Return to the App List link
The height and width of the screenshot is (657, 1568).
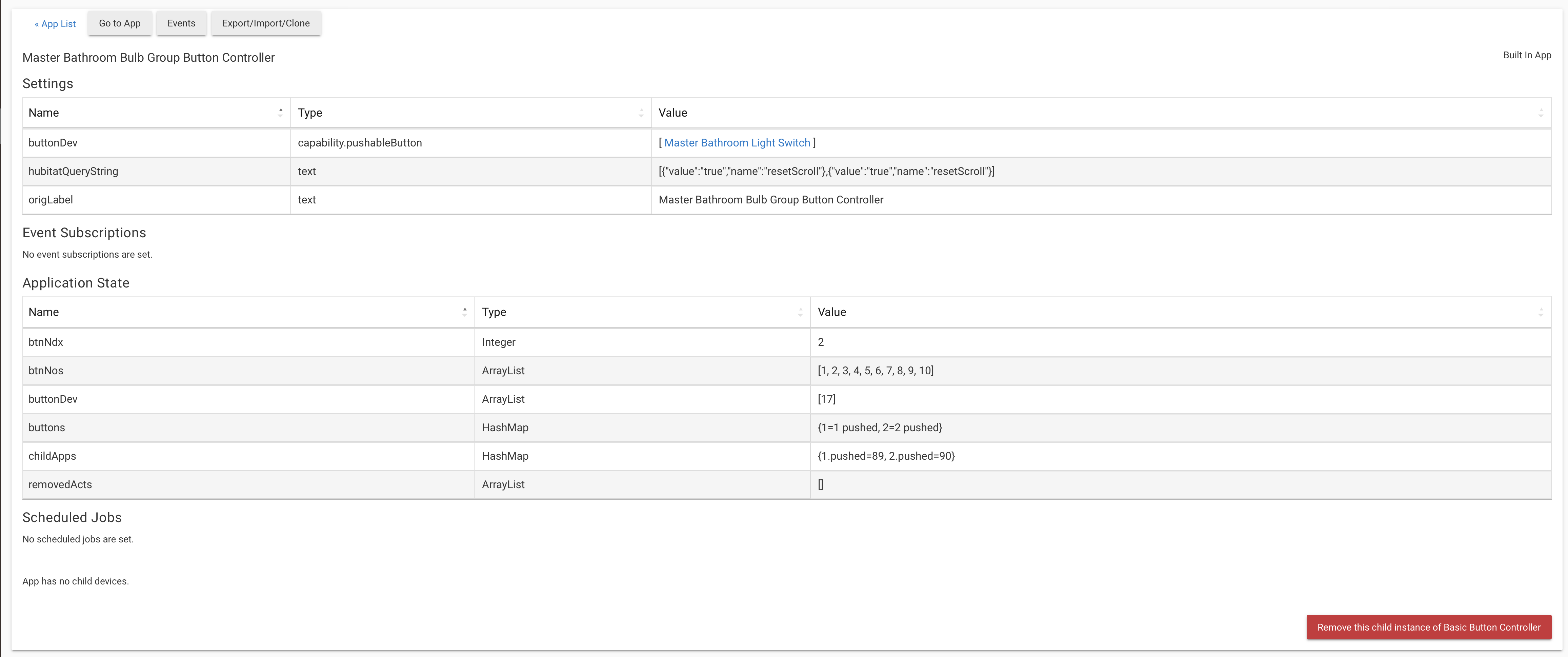click(x=55, y=24)
